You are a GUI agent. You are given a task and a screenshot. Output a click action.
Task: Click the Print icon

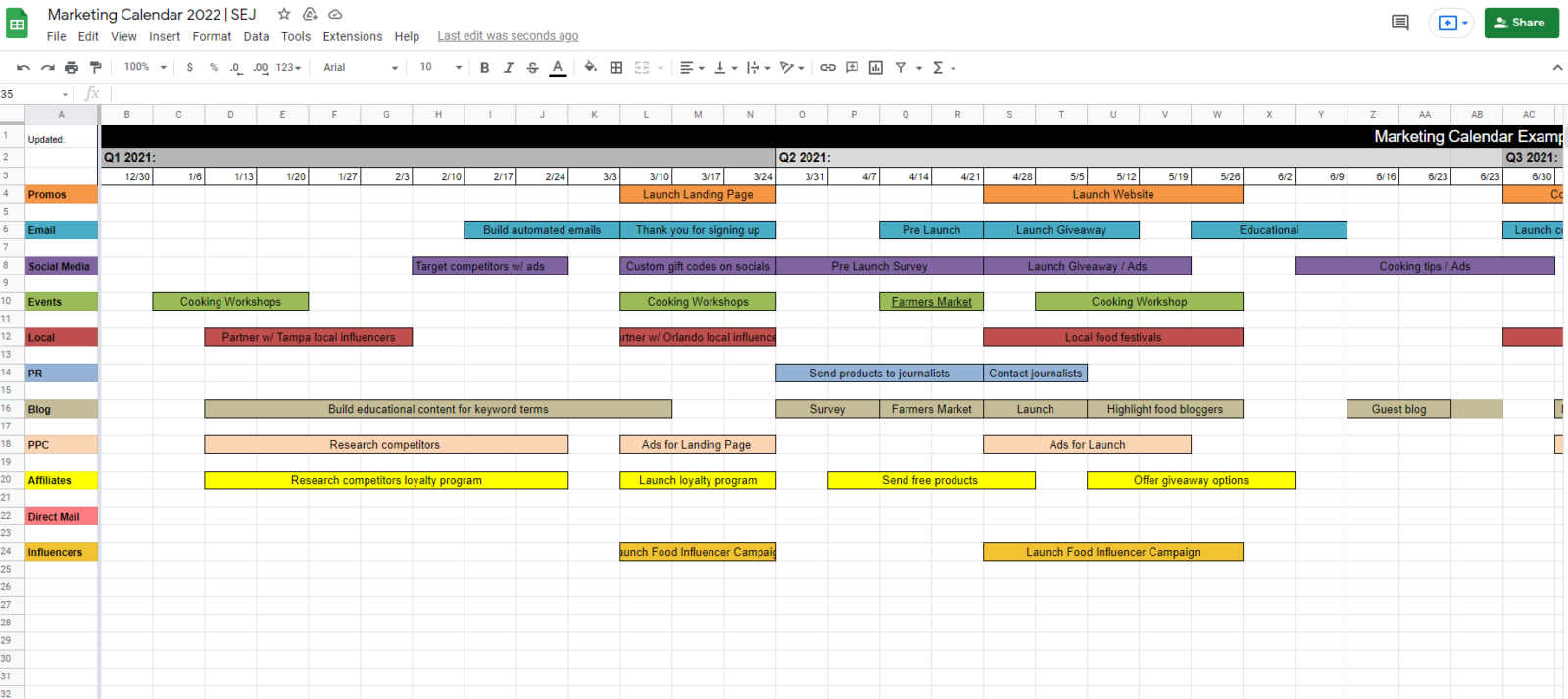pos(72,68)
